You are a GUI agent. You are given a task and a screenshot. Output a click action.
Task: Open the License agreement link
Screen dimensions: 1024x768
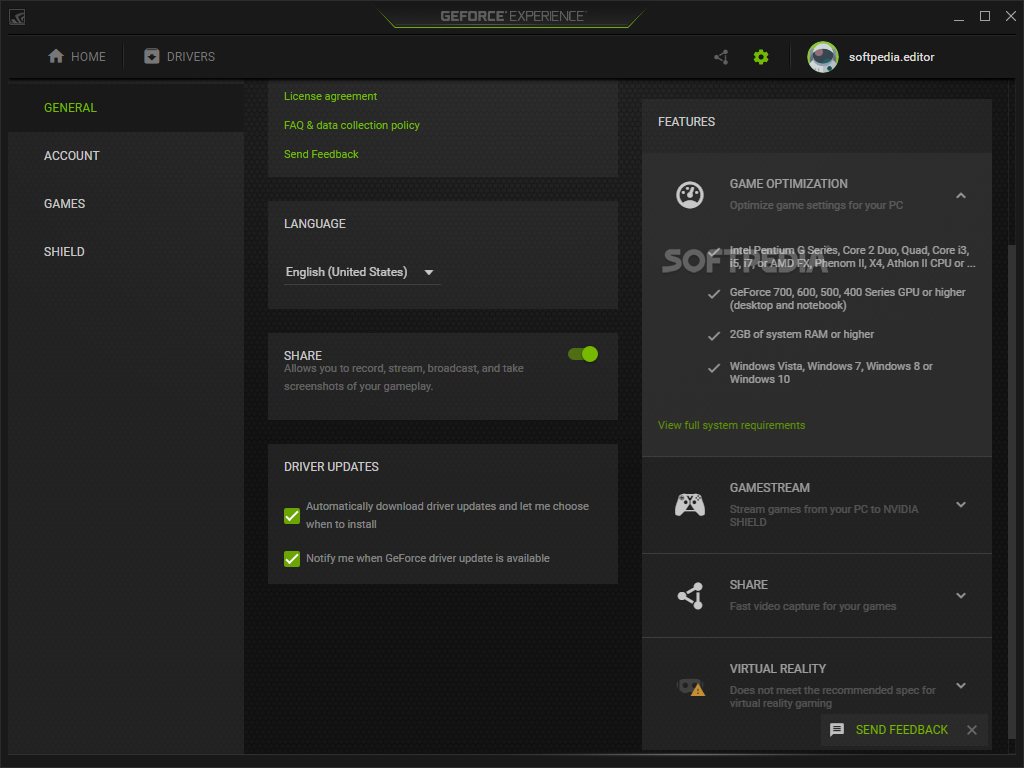click(x=330, y=96)
